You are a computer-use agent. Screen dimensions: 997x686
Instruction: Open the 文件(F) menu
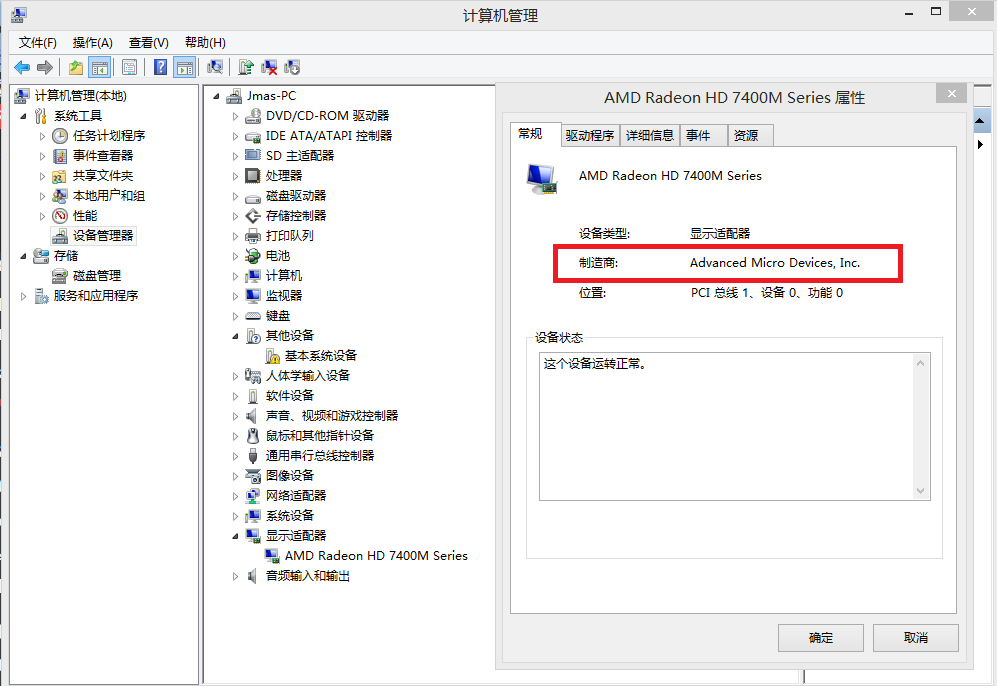[x=38, y=43]
